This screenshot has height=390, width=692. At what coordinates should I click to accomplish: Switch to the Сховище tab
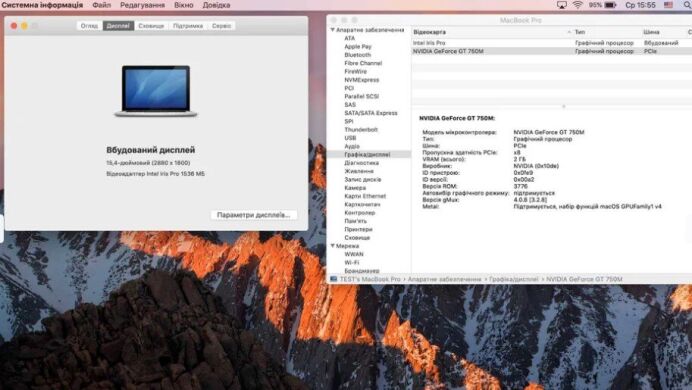(x=151, y=26)
